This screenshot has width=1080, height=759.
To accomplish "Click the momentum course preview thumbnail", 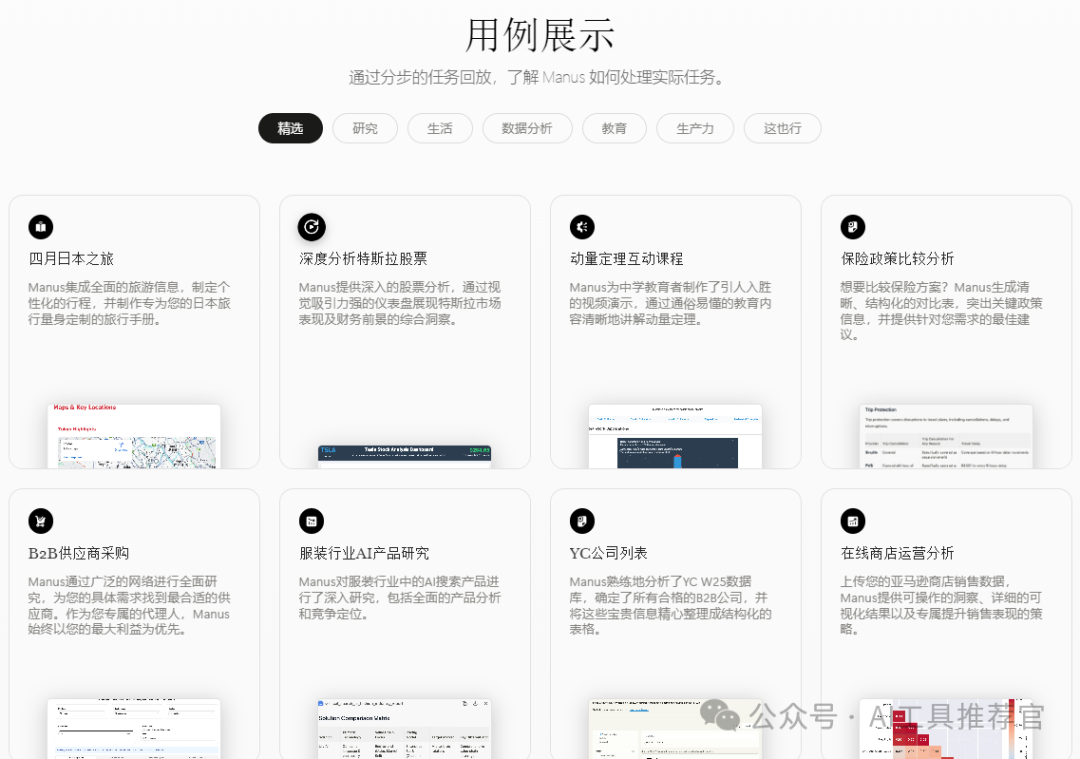I will pos(675,436).
